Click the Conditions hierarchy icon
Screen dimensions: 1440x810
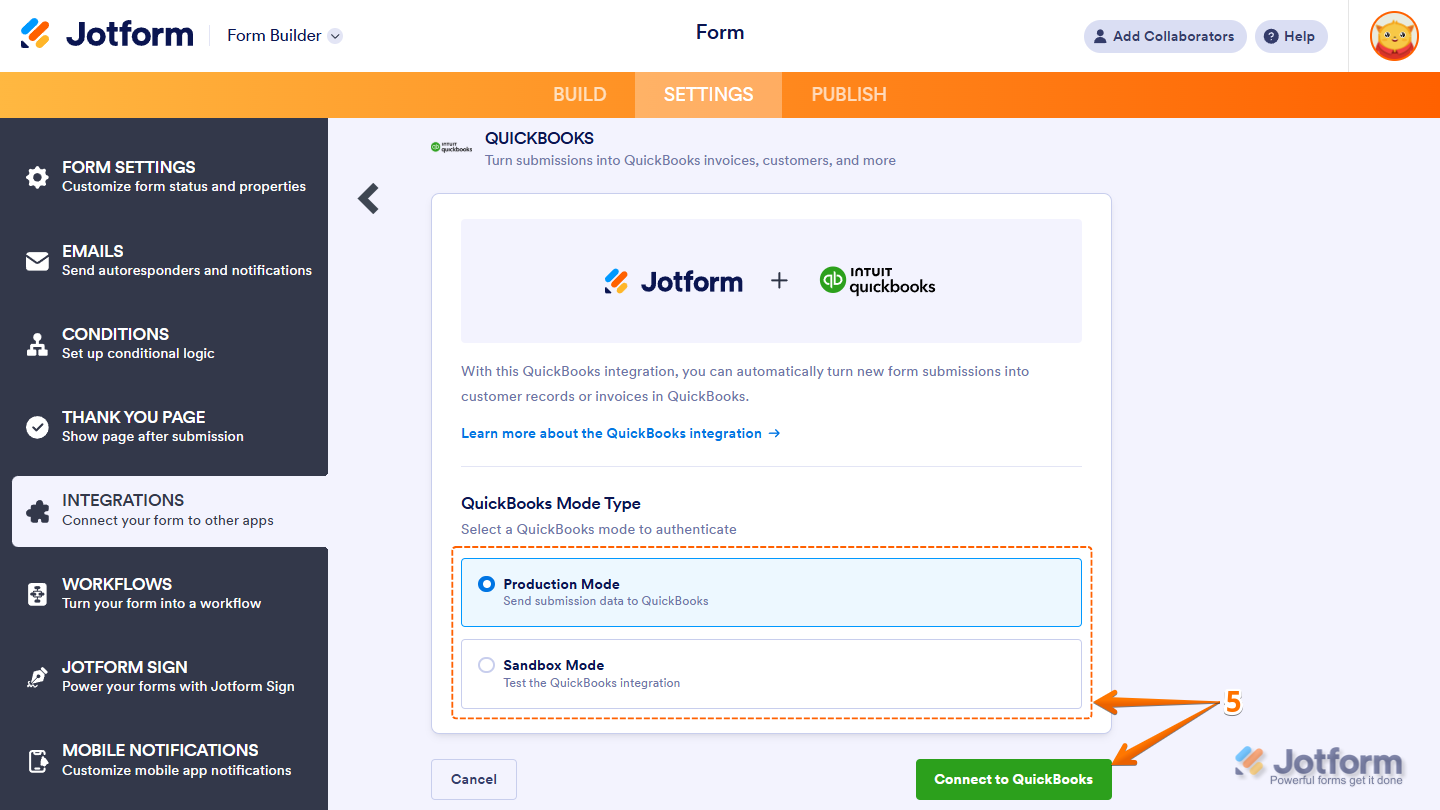[37, 344]
